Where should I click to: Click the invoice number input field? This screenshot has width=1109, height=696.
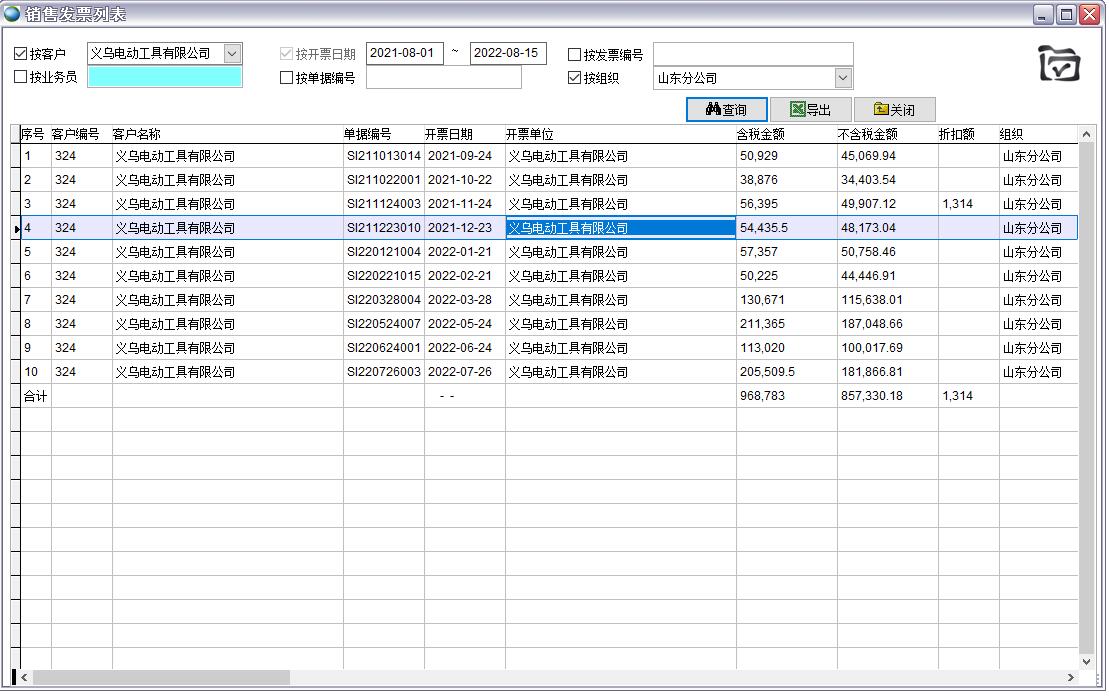[x=752, y=54]
